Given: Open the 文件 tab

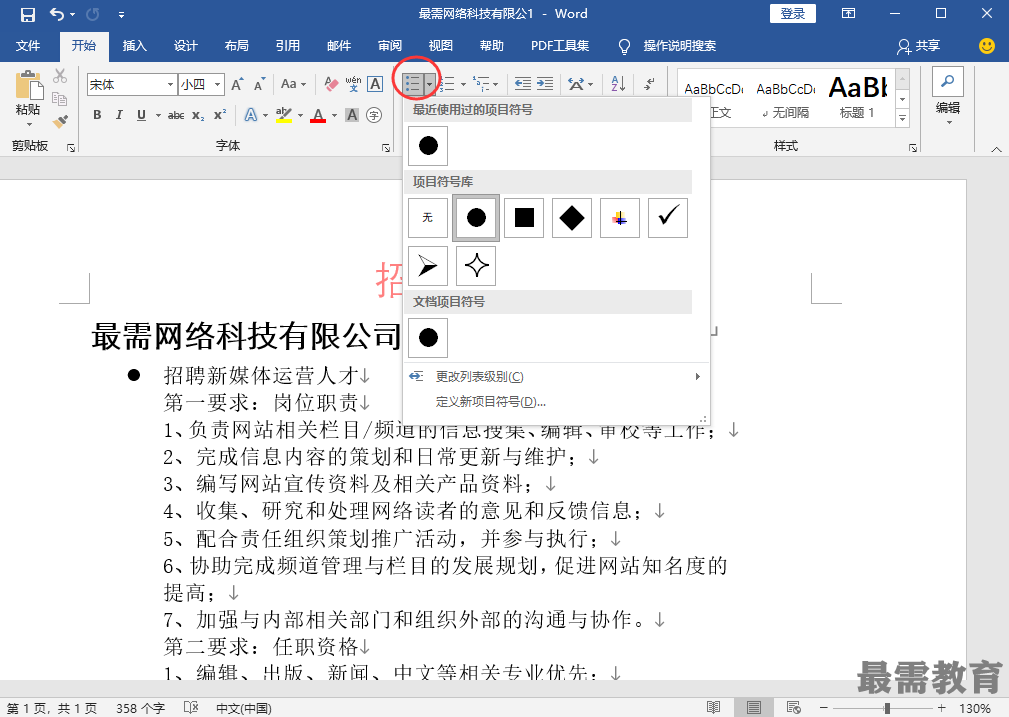Looking at the screenshot, I should pyautogui.click(x=28, y=46).
